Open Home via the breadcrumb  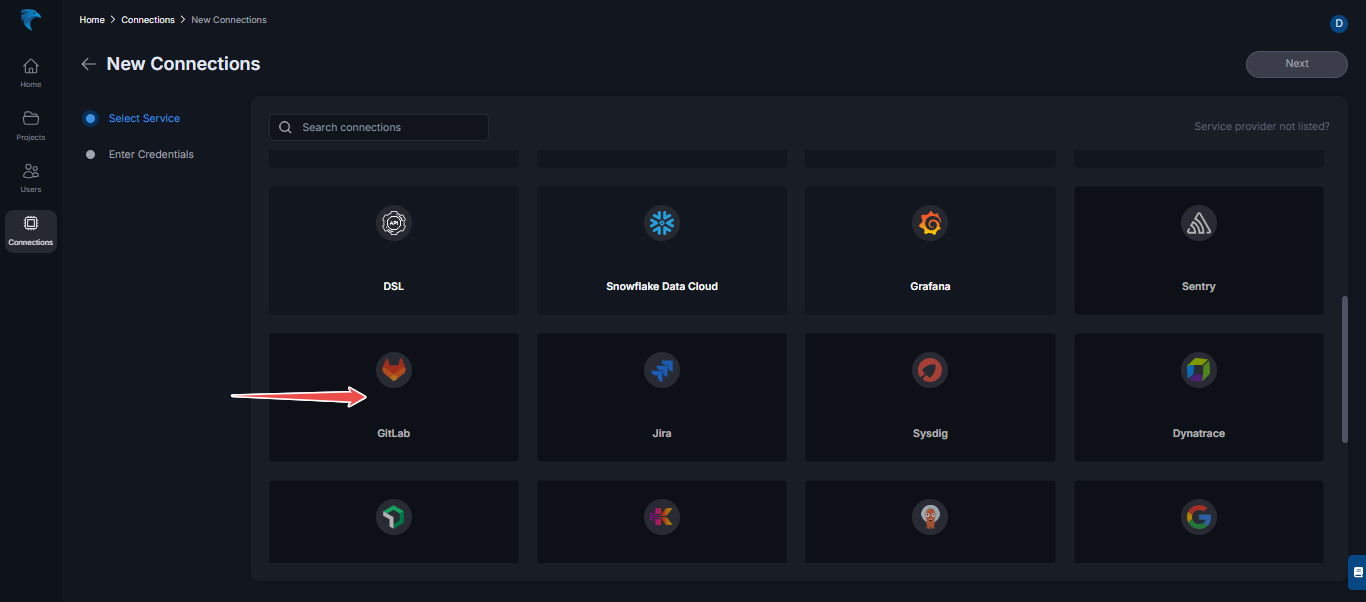pyautogui.click(x=91, y=19)
